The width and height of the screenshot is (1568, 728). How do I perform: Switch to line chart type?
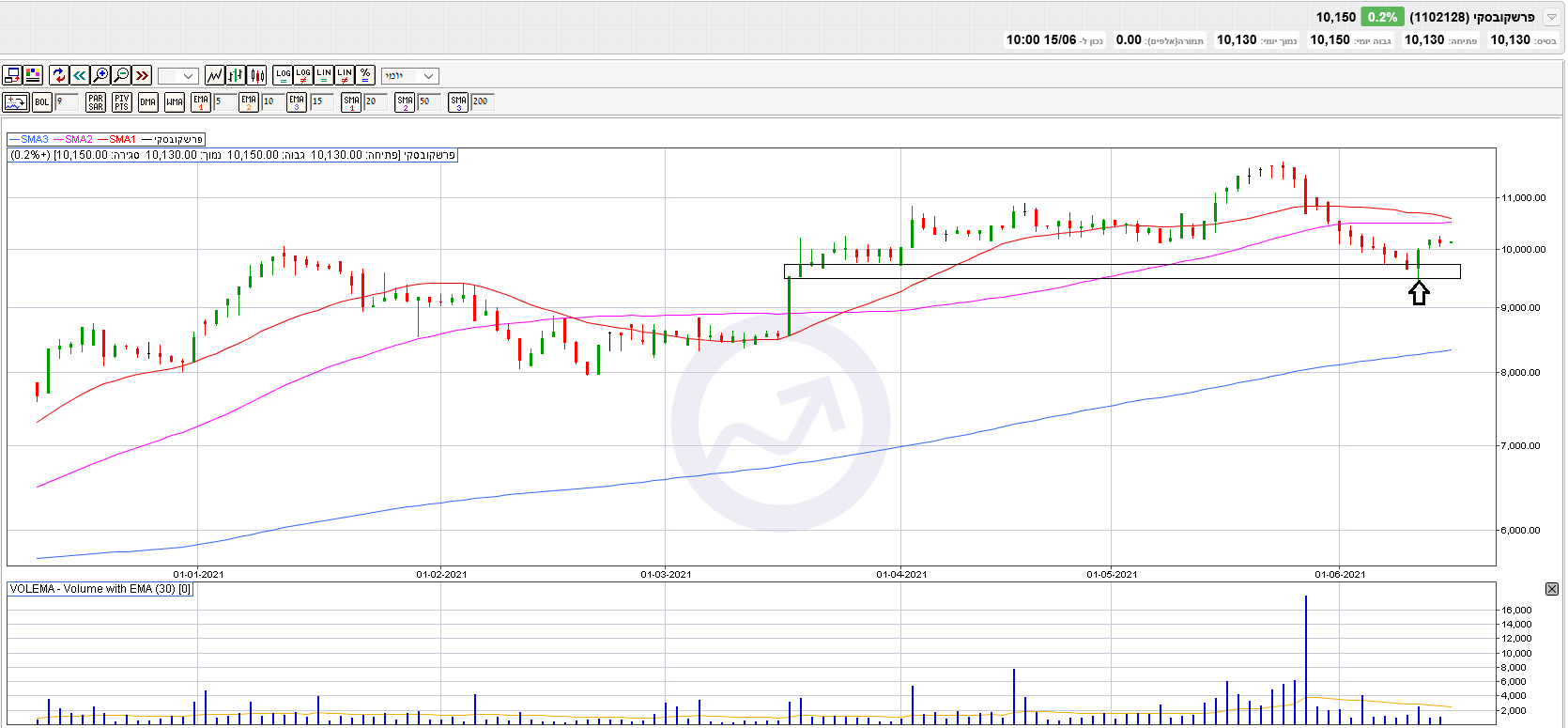click(215, 75)
